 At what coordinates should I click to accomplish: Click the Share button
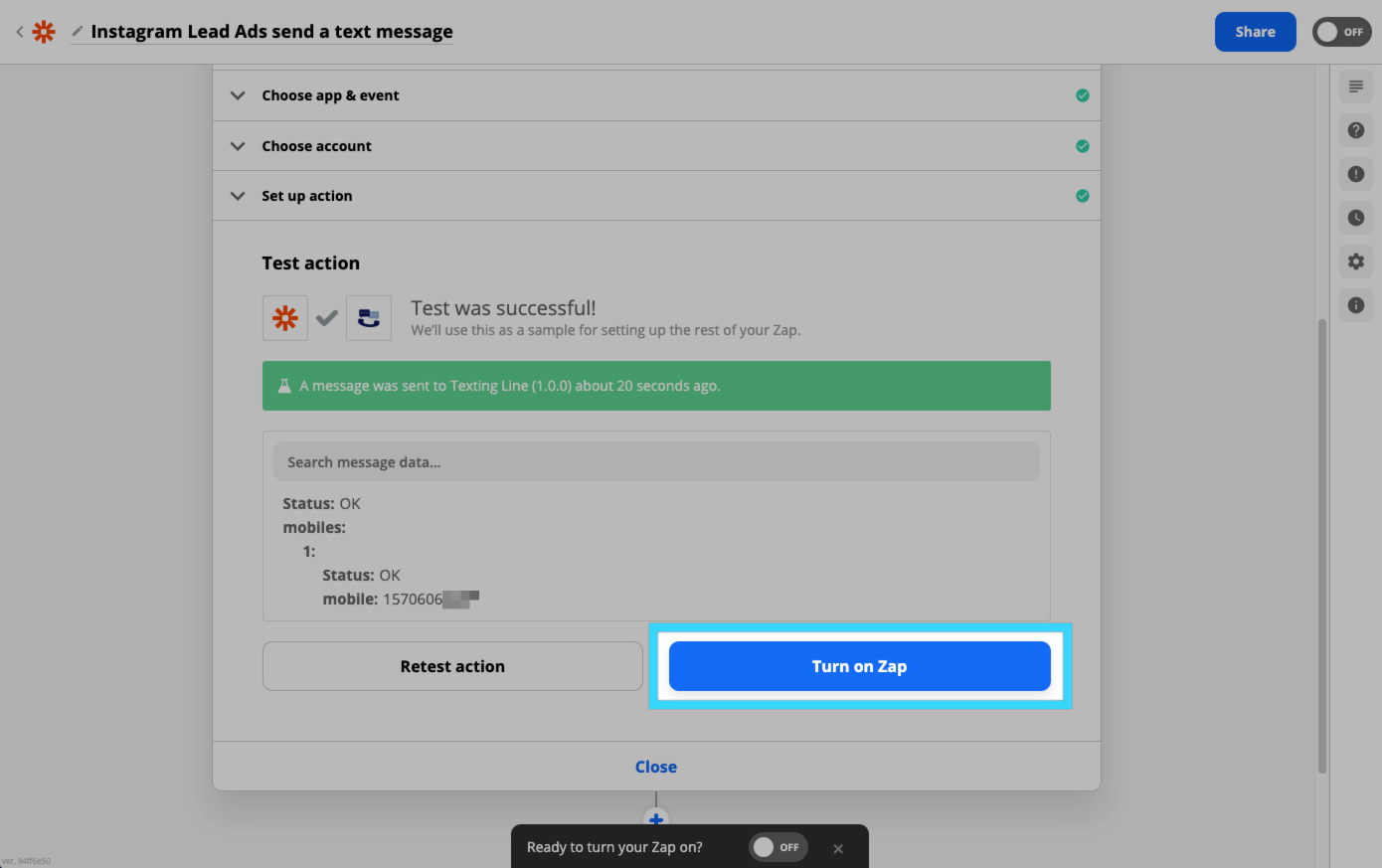point(1255,32)
